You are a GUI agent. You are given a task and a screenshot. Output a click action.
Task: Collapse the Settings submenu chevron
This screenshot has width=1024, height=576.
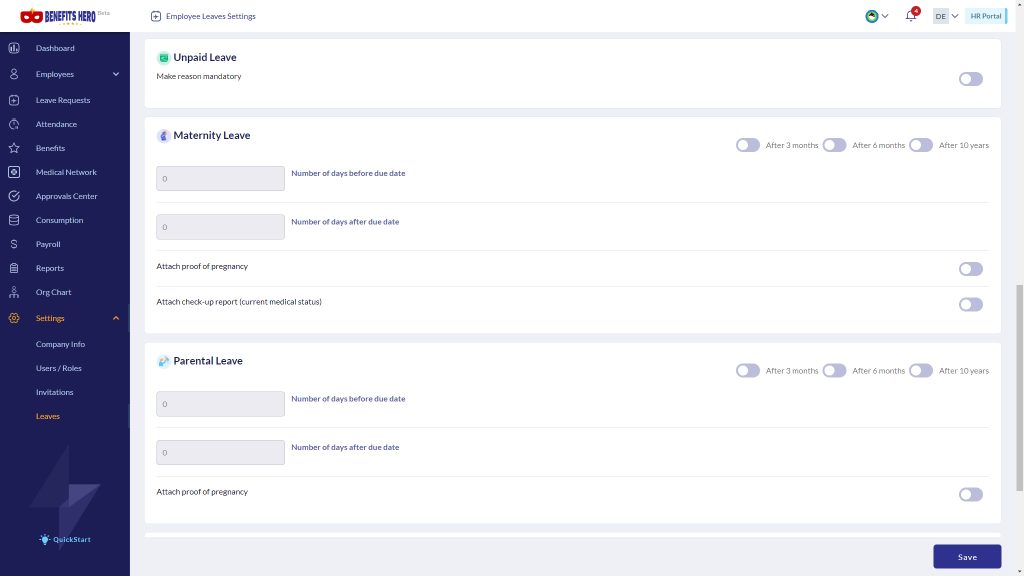click(x=116, y=318)
